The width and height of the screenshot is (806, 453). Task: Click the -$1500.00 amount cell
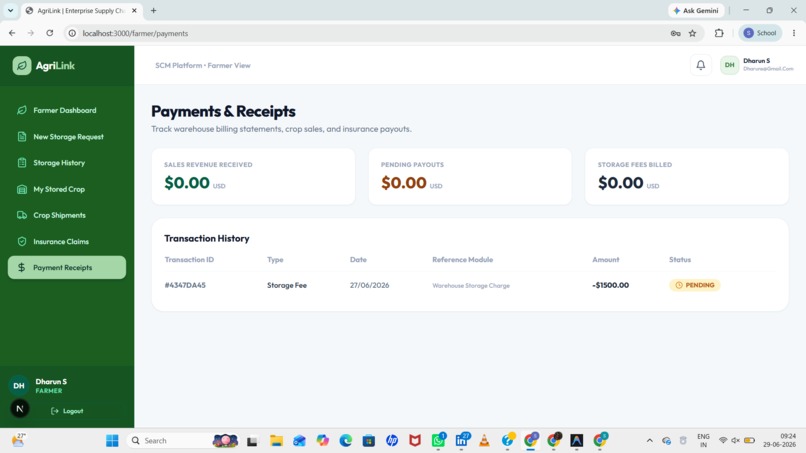(611, 285)
